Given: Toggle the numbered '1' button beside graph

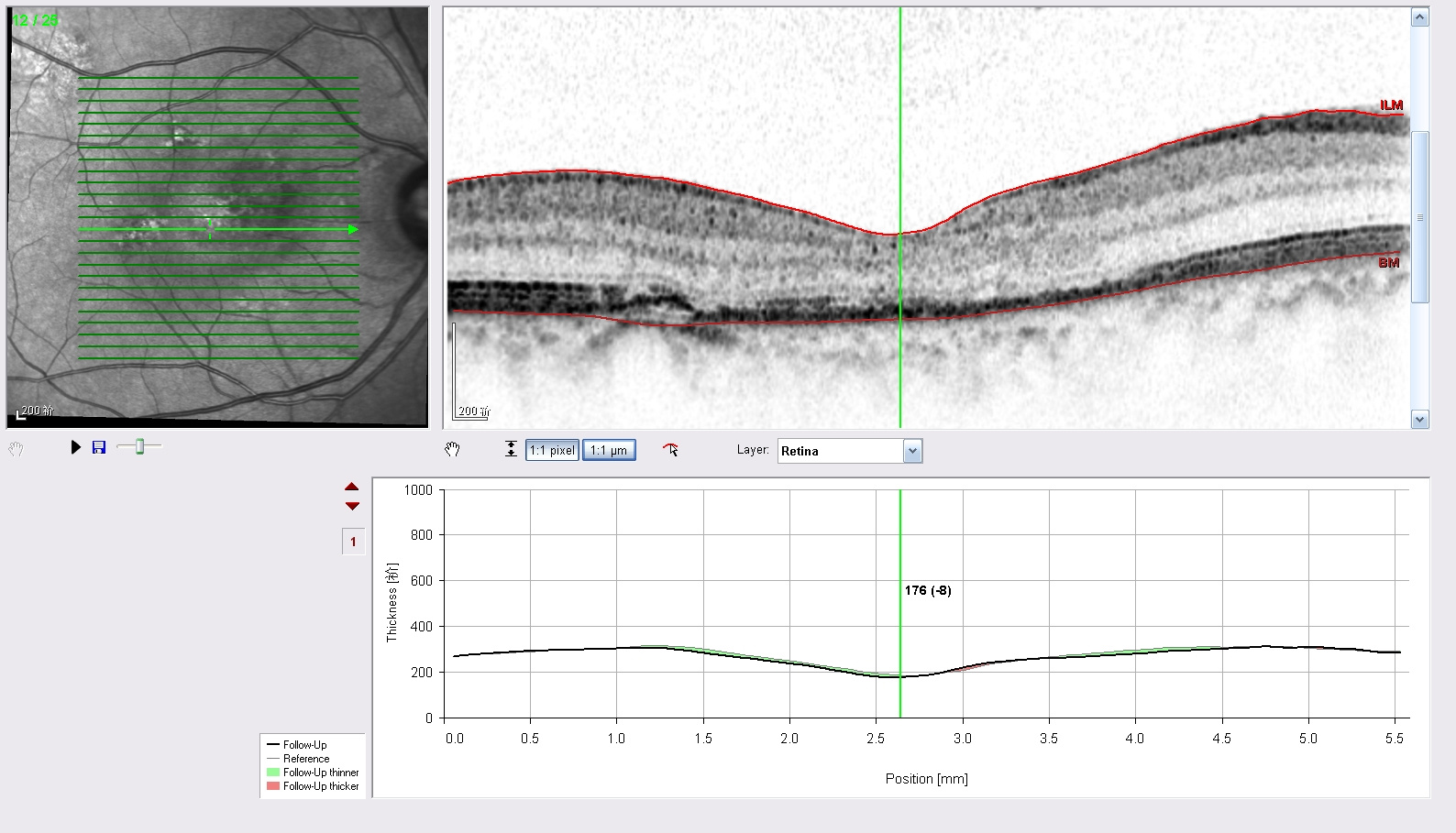Looking at the screenshot, I should click(353, 542).
